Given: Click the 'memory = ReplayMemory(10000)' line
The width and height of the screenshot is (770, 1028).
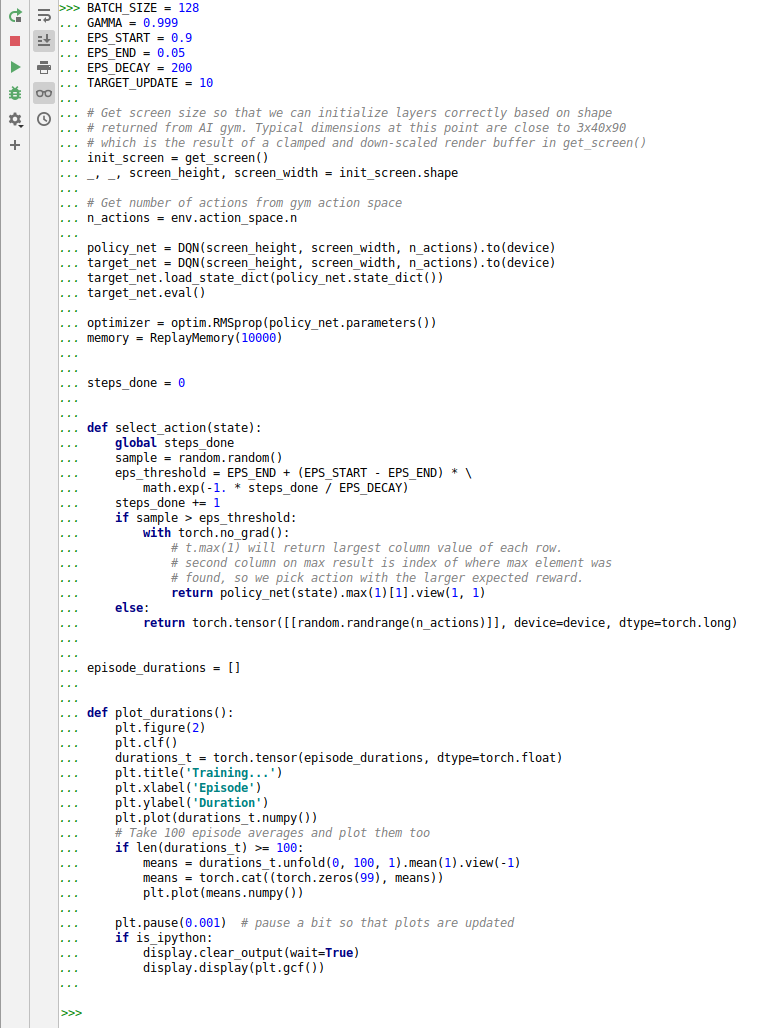Looking at the screenshot, I should (185, 338).
